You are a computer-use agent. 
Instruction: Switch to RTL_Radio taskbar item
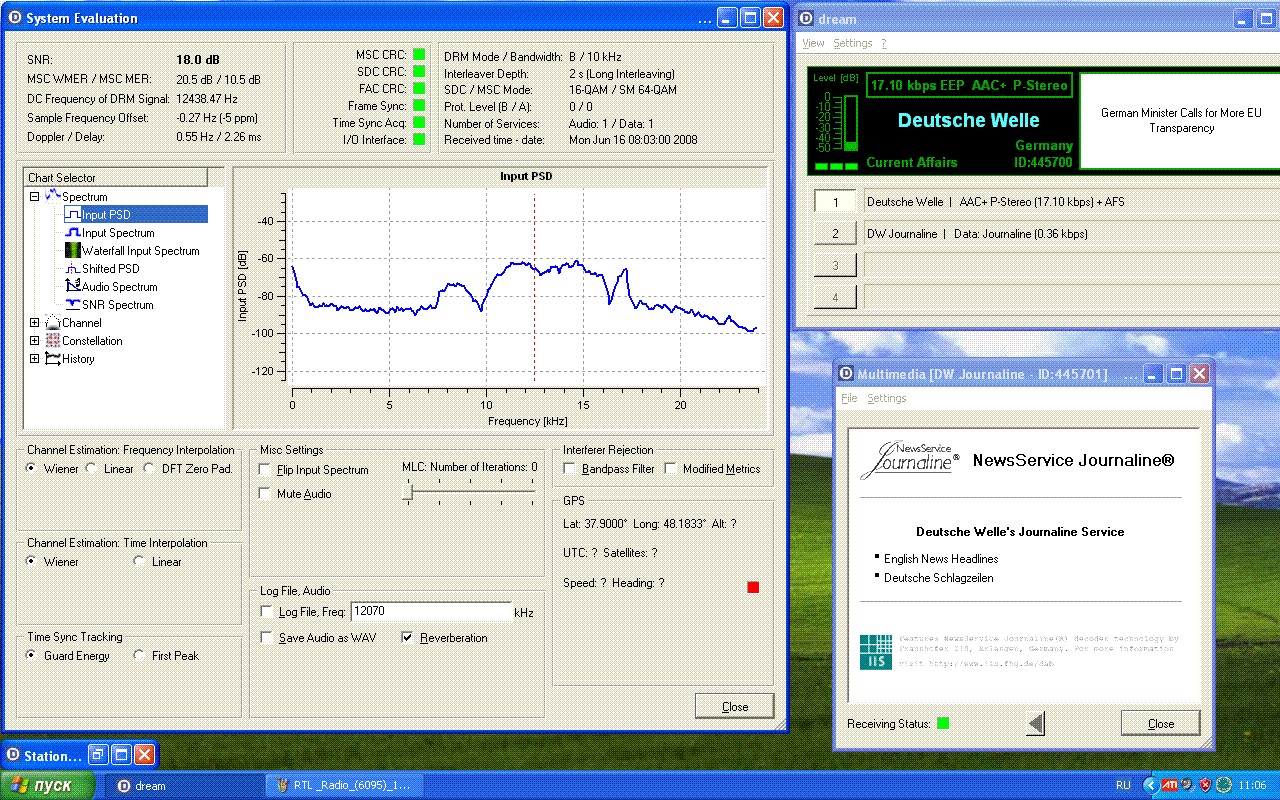pos(346,785)
